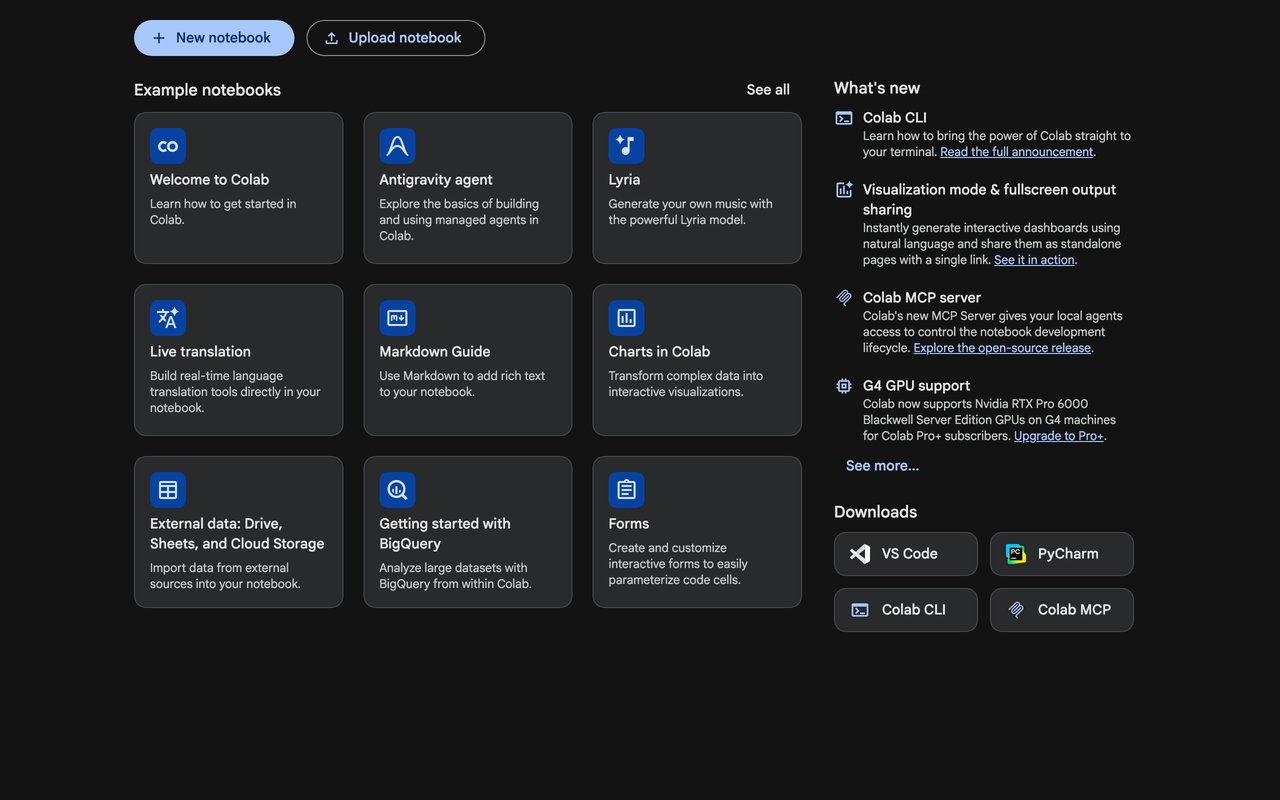Click the Upgrade to Pro+ link
Viewport: 1280px width, 800px height.
(1059, 436)
